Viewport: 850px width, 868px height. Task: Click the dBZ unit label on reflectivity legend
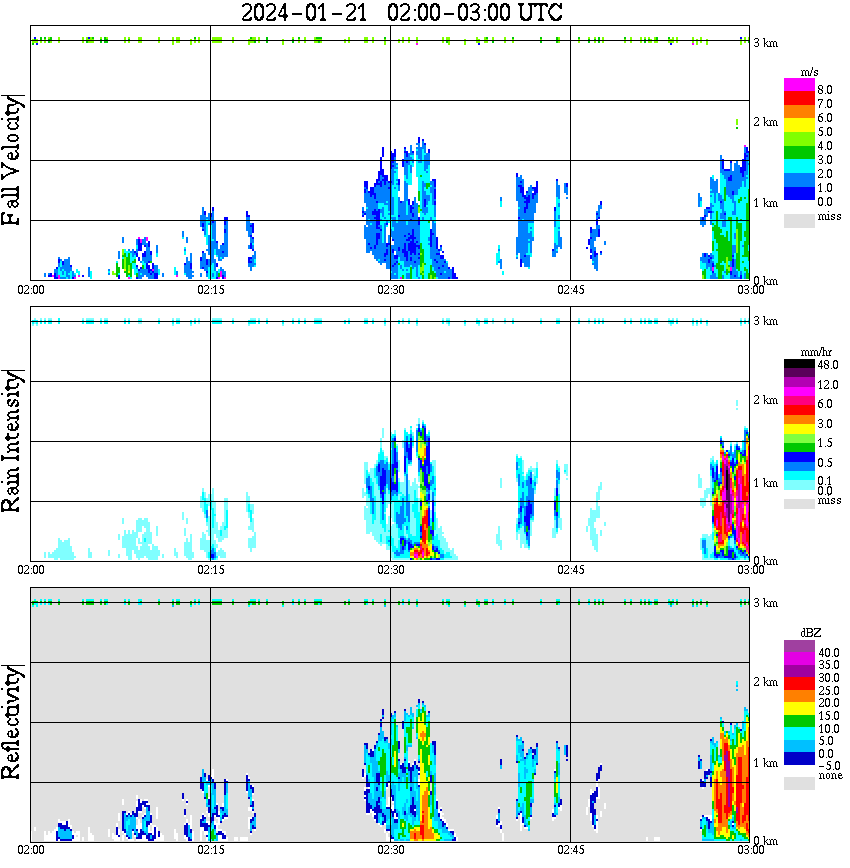(810, 632)
